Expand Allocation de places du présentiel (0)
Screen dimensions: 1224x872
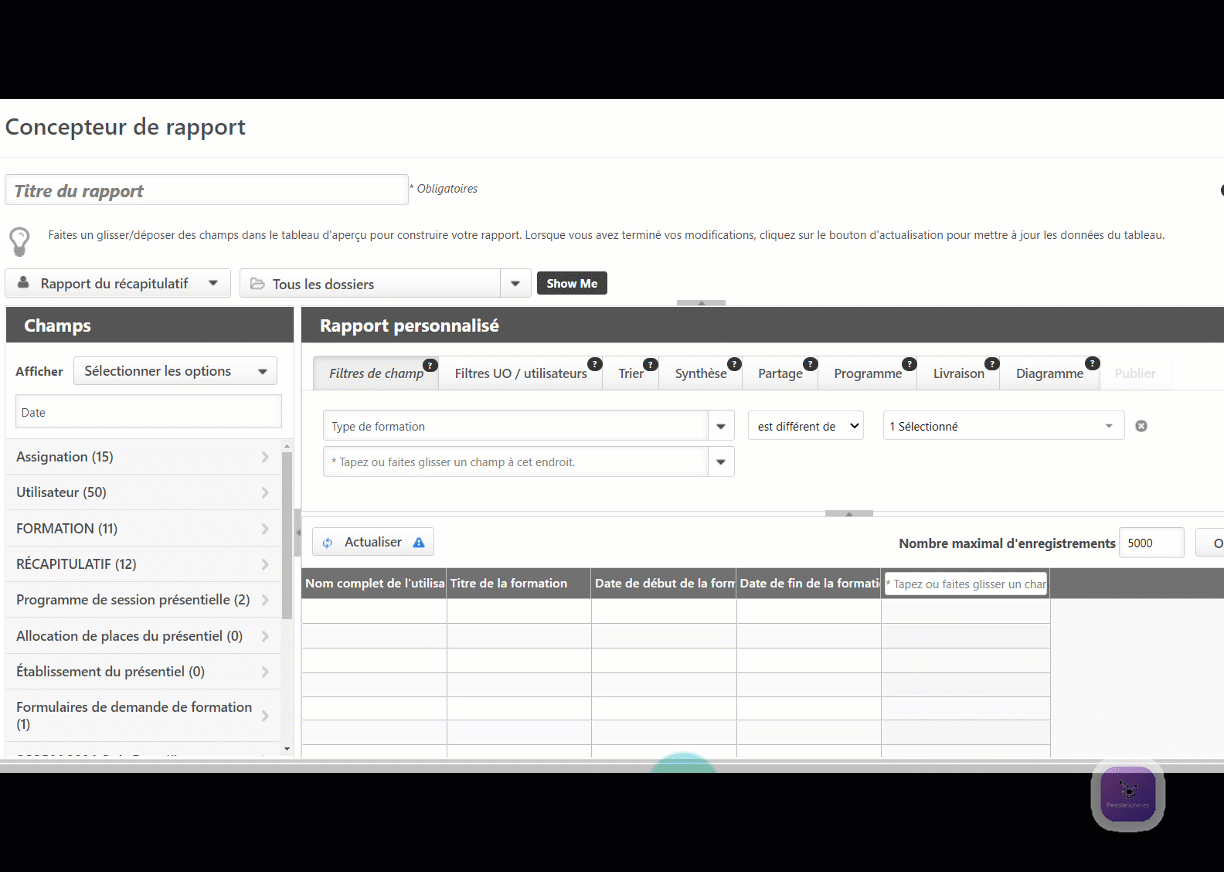click(143, 636)
